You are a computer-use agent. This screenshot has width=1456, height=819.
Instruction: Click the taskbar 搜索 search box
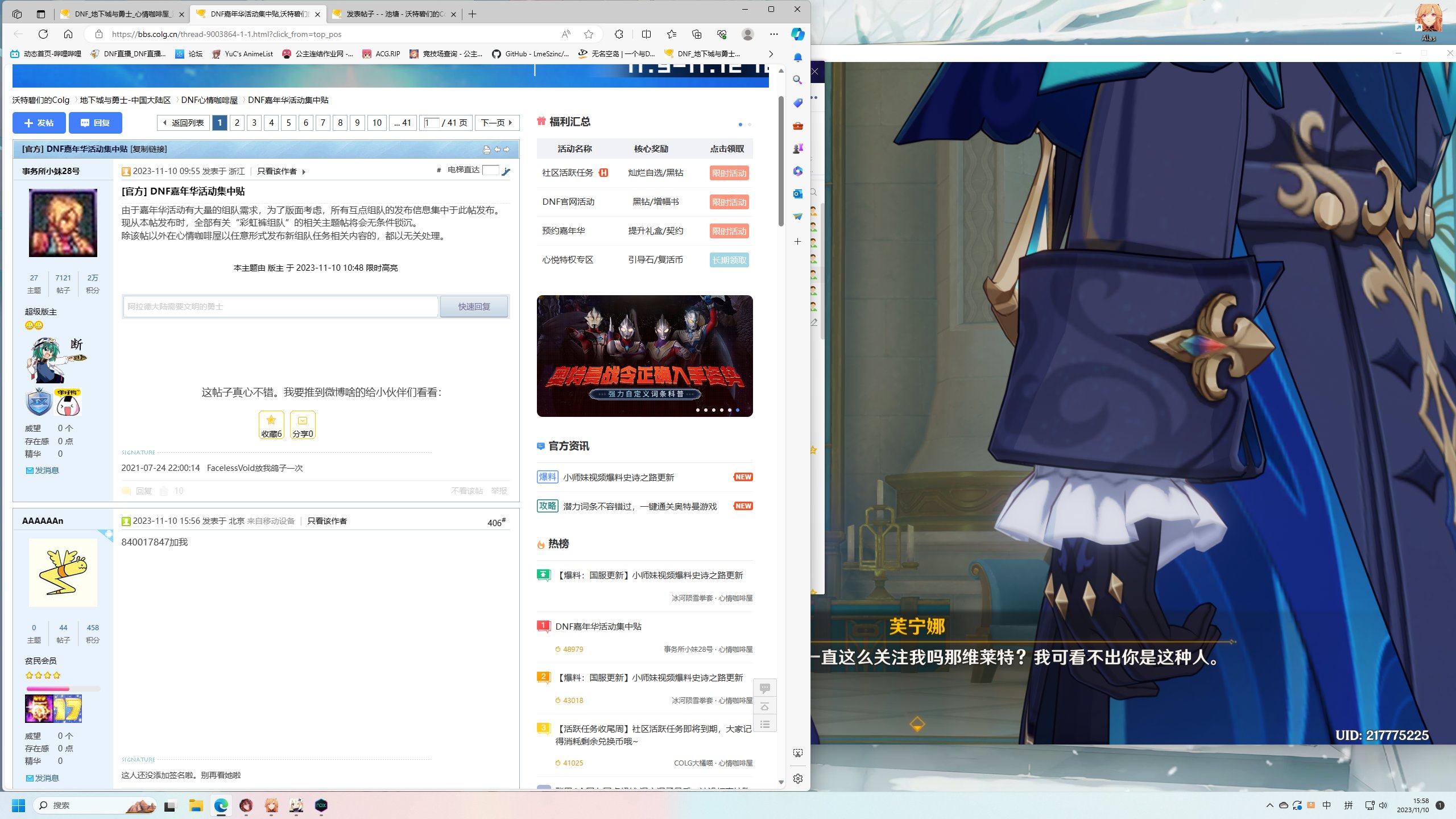[94, 805]
